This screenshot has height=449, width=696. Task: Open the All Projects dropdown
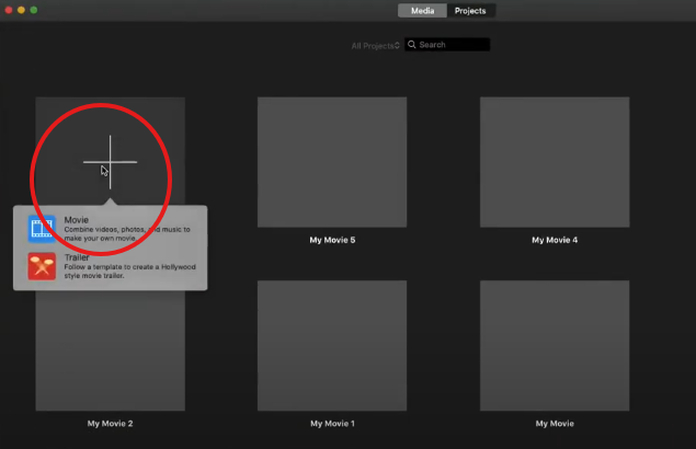tap(376, 46)
